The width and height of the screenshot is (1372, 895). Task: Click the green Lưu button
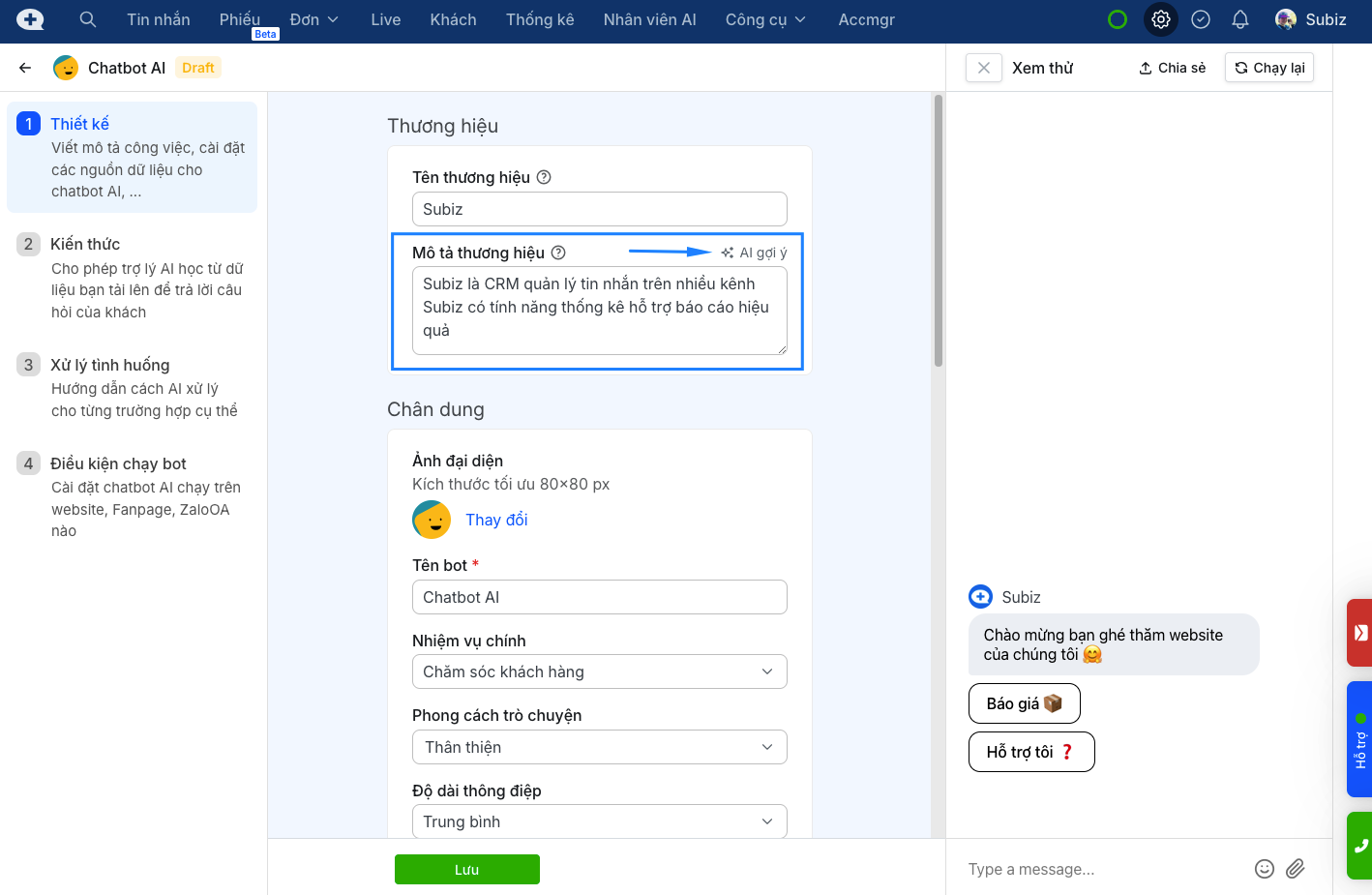[466, 869]
